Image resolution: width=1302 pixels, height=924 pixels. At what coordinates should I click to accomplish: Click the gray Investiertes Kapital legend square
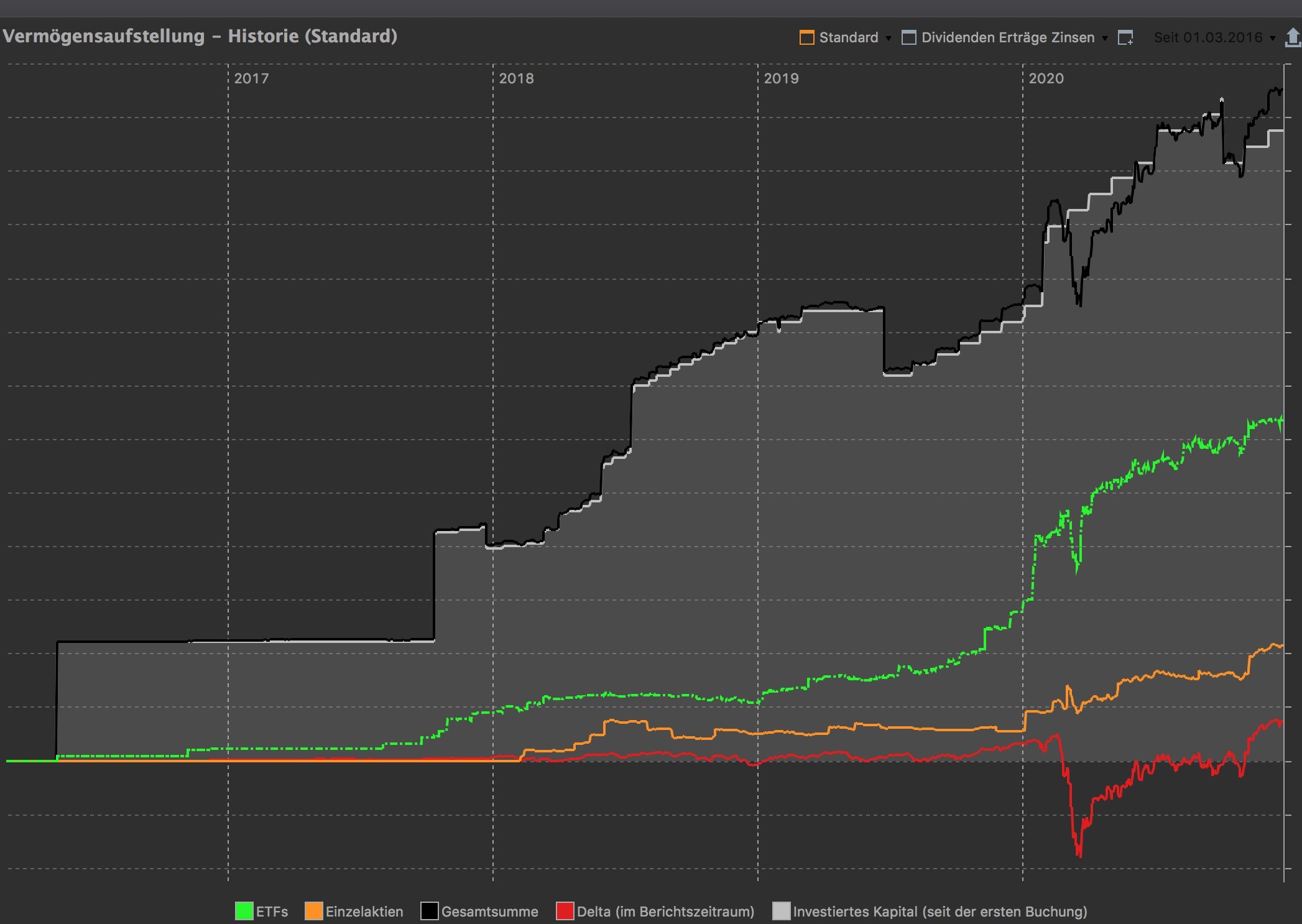pos(780,911)
